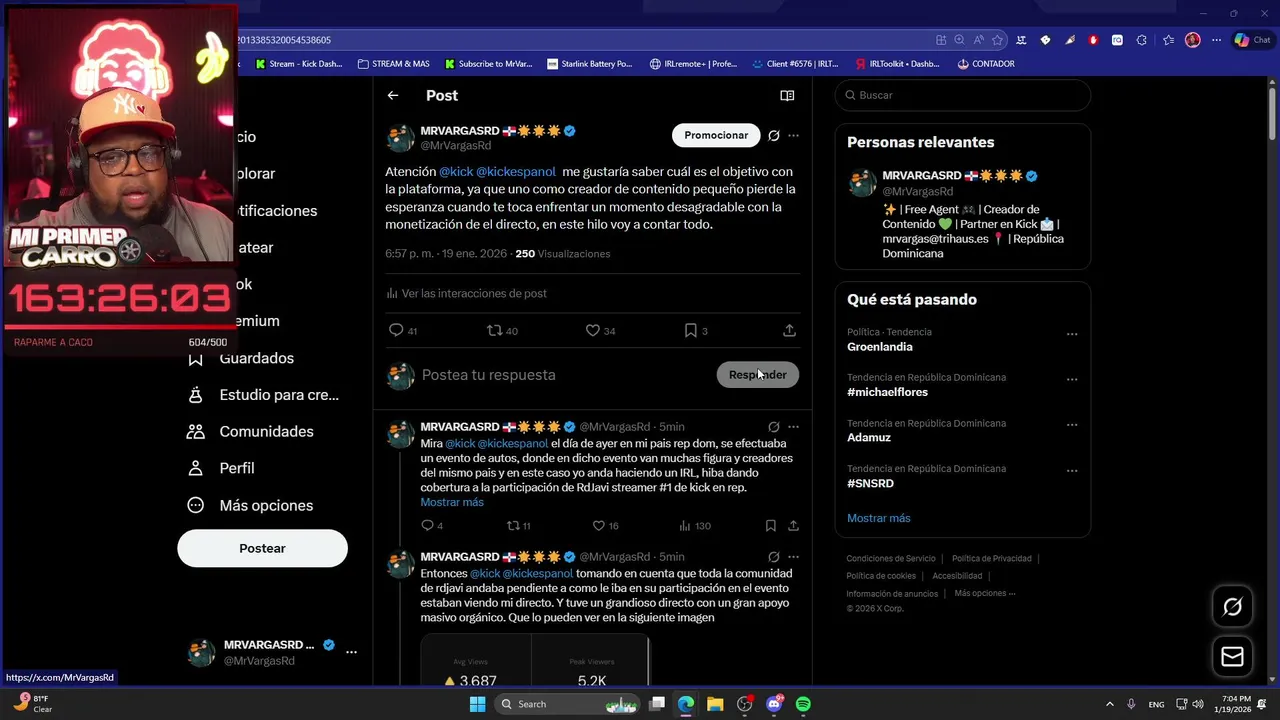The height and width of the screenshot is (720, 1280).
Task: Open the 'Starlink Battery Po...' bookmark
Action: pyautogui.click(x=590, y=64)
